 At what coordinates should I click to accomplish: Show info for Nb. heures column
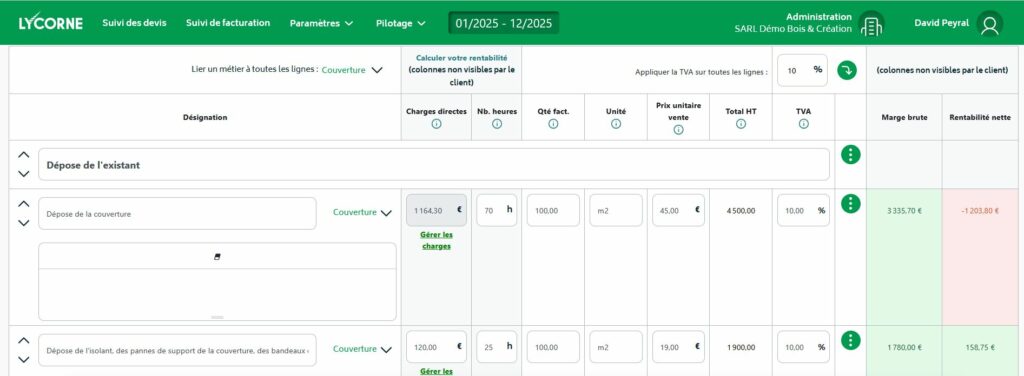tap(496, 124)
